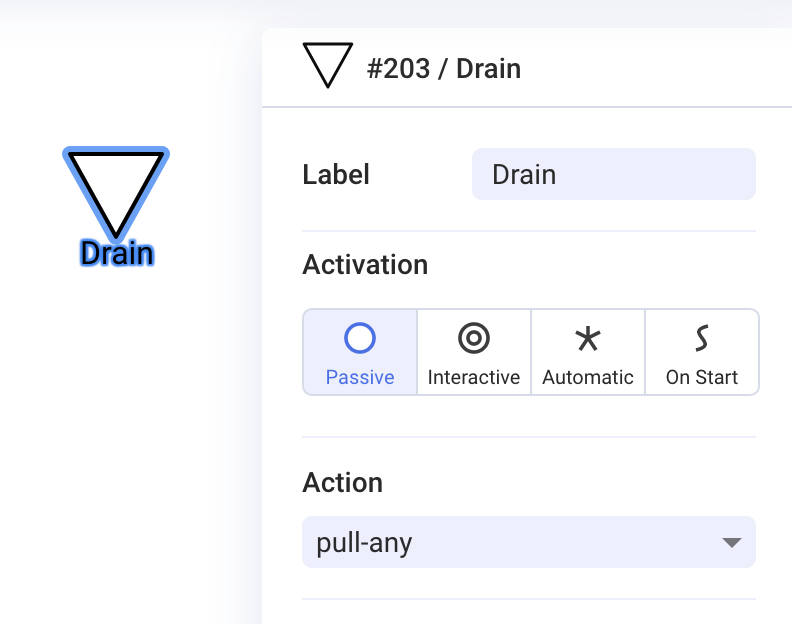Click the blue Drain caption under the node

click(x=117, y=253)
